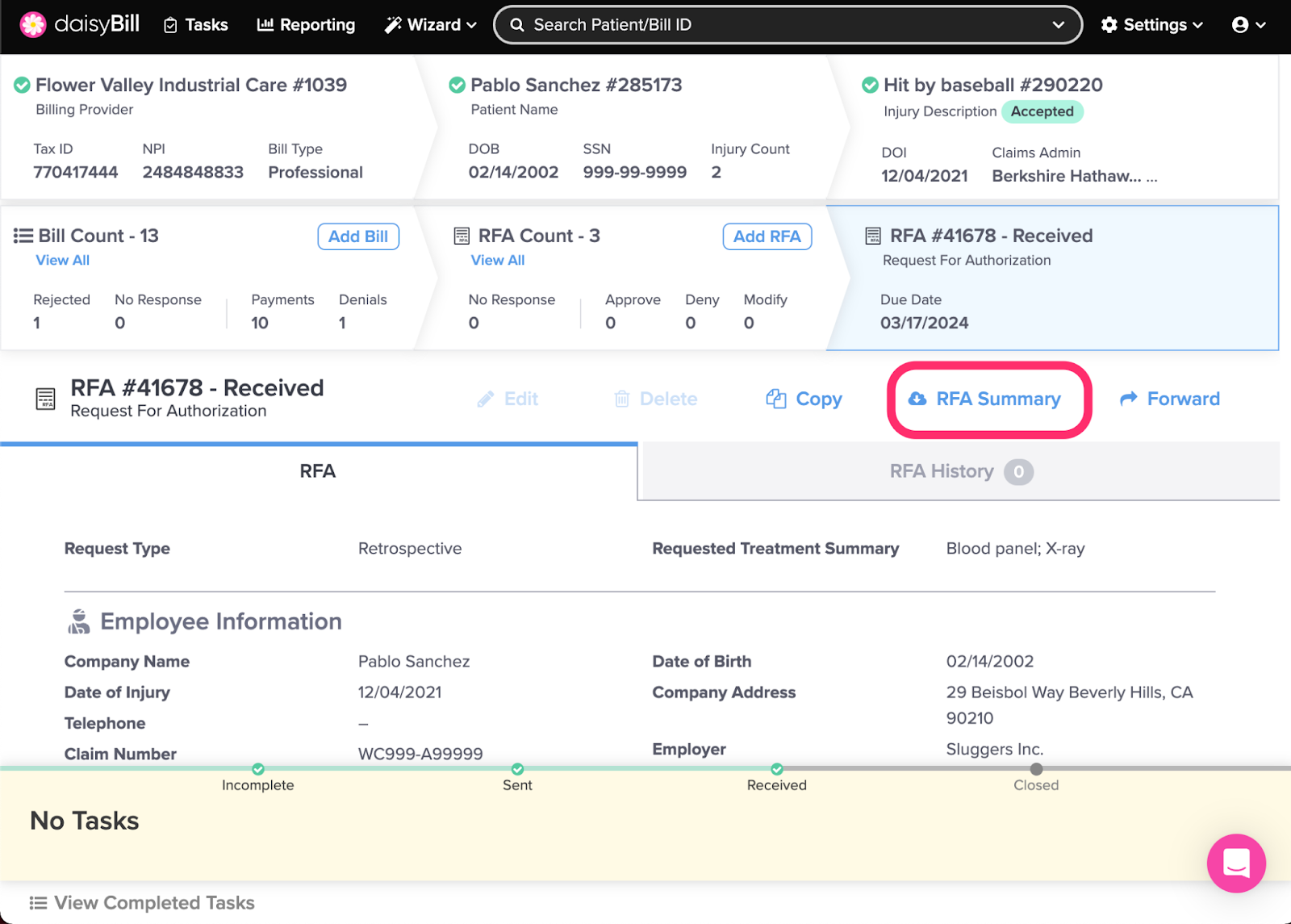Forward this RFA using the arrow button
Screen dimensions: 1291x924
point(1170,399)
